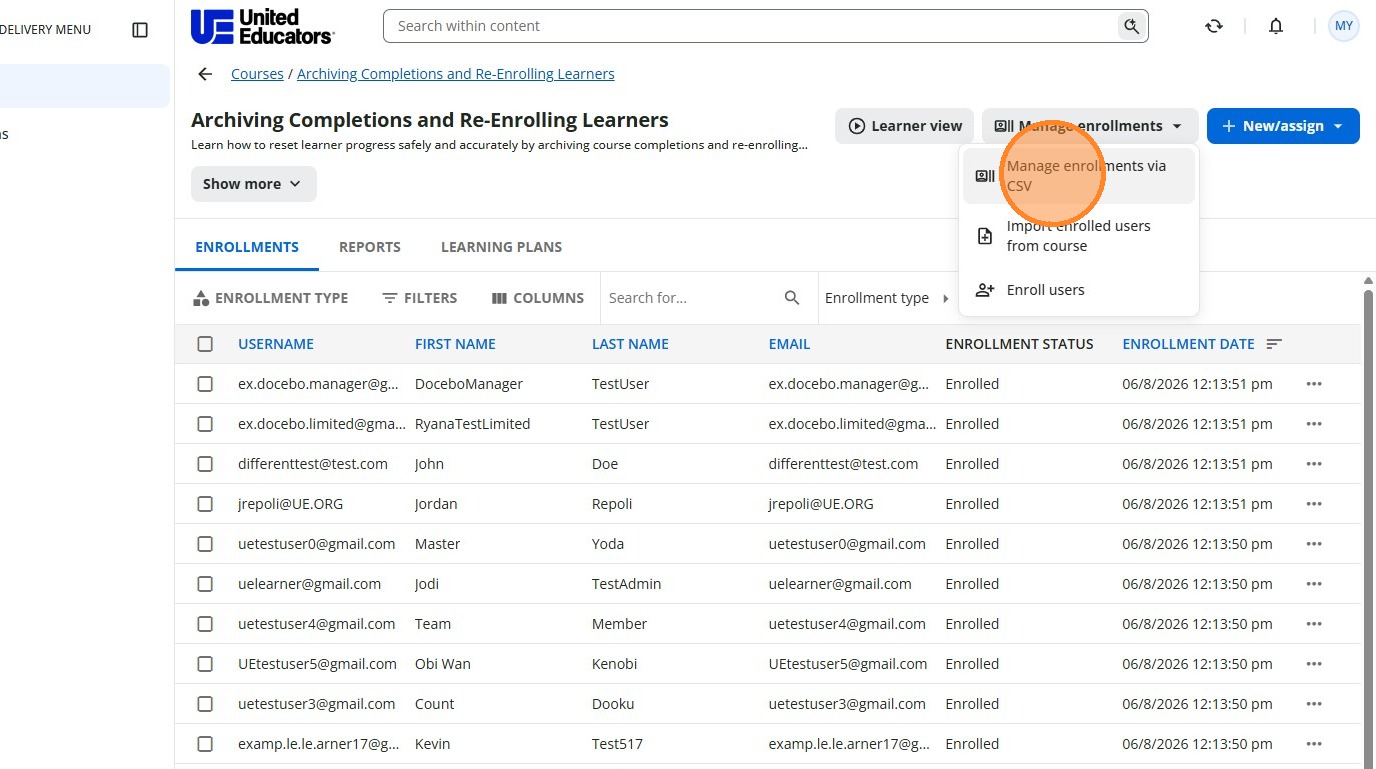The image size is (1376, 769).
Task: Sort by First Name column header
Action: [455, 344]
